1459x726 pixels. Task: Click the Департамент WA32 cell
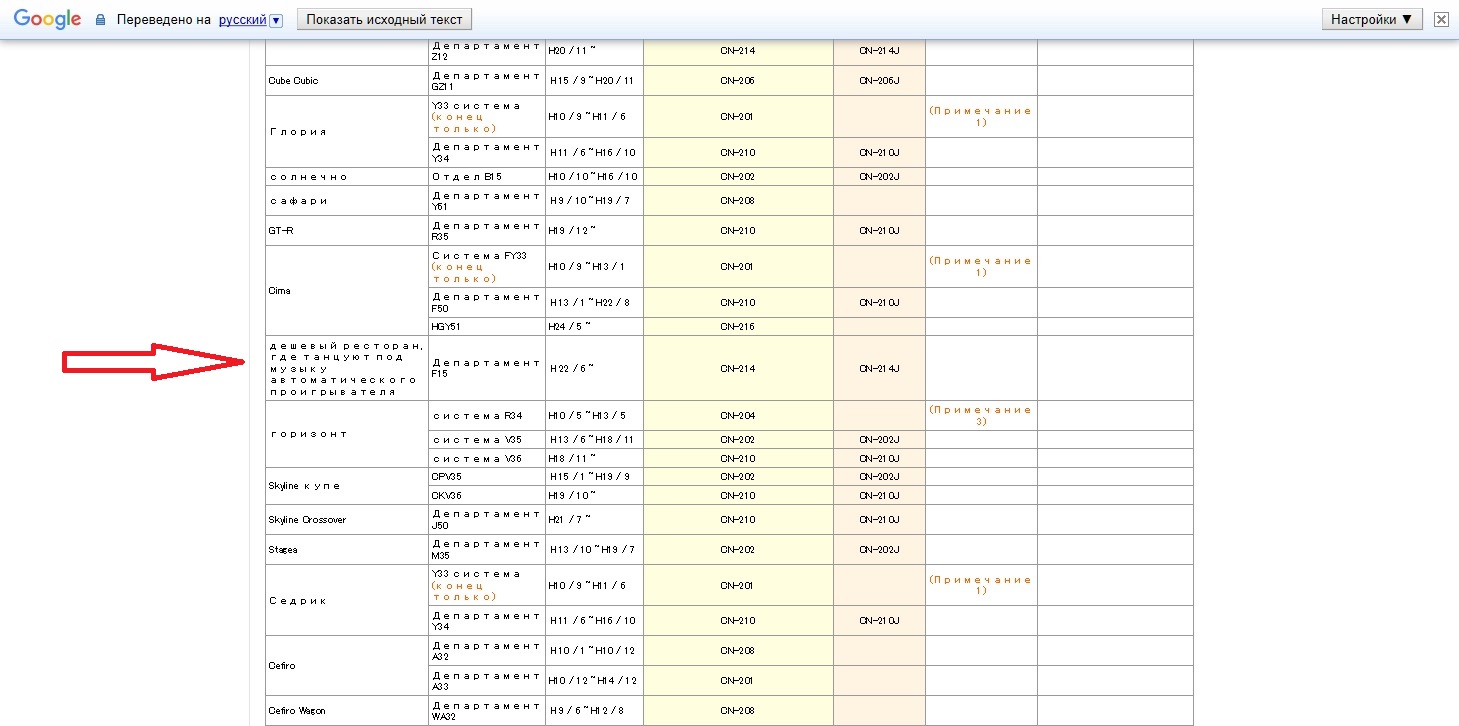[487, 711]
